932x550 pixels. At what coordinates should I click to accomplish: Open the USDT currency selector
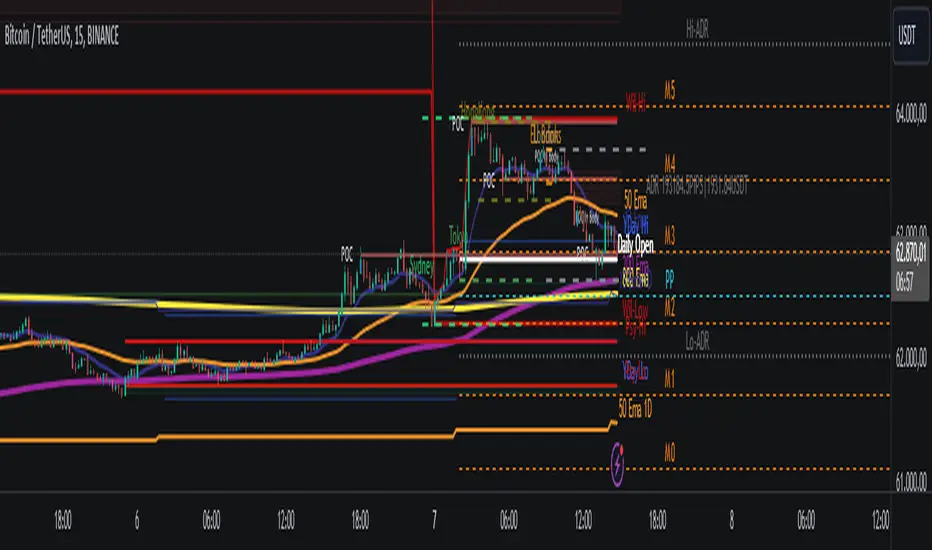click(910, 36)
